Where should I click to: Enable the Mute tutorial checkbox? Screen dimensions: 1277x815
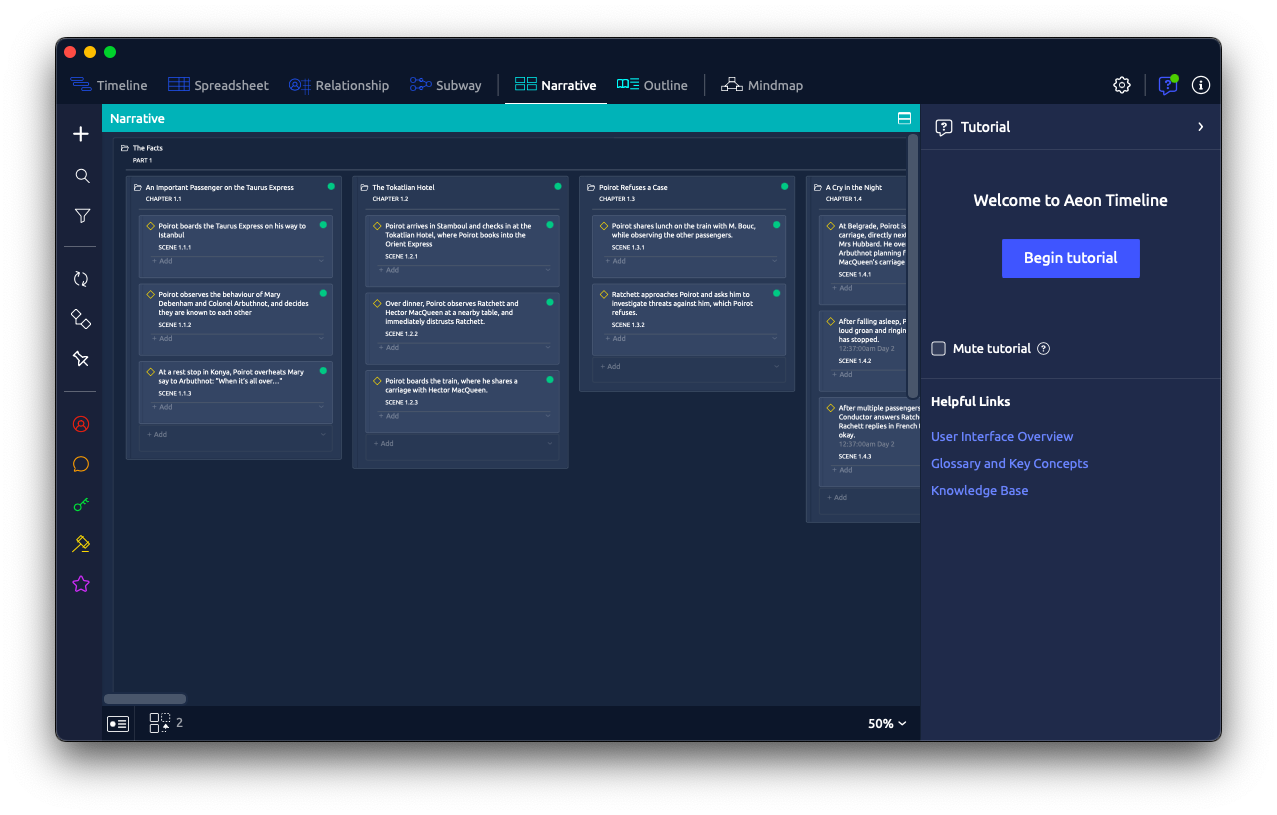tap(938, 349)
